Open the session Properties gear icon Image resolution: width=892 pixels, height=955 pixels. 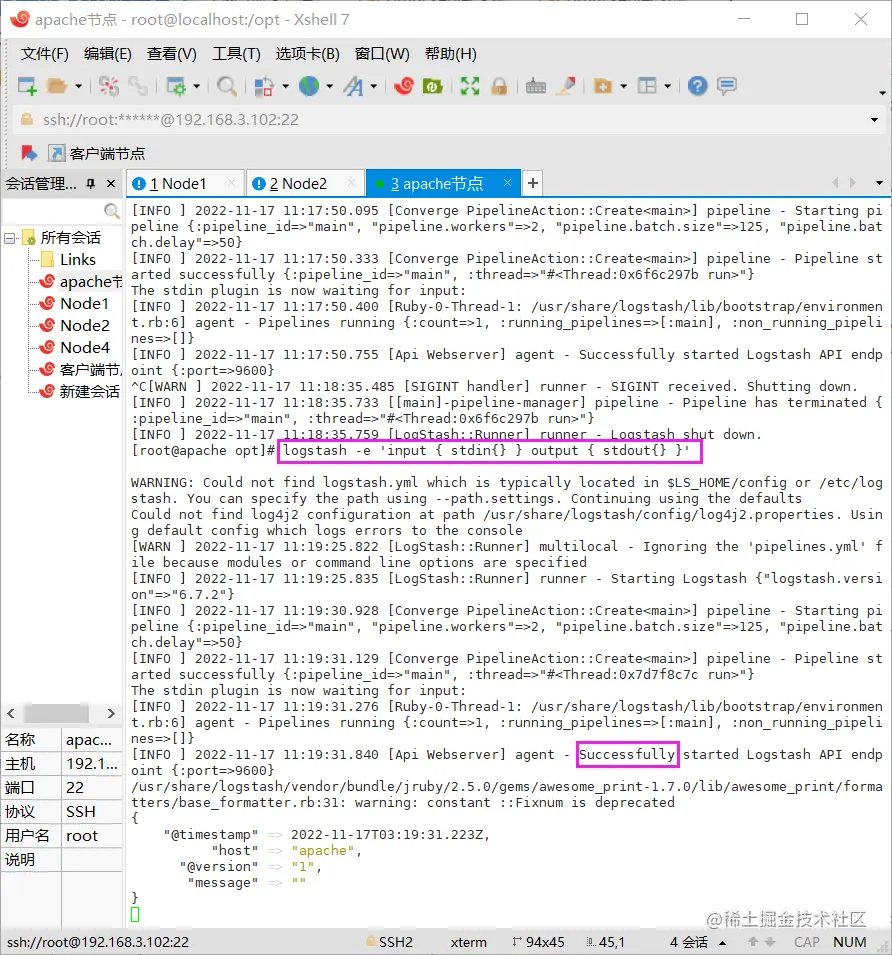tap(176, 86)
